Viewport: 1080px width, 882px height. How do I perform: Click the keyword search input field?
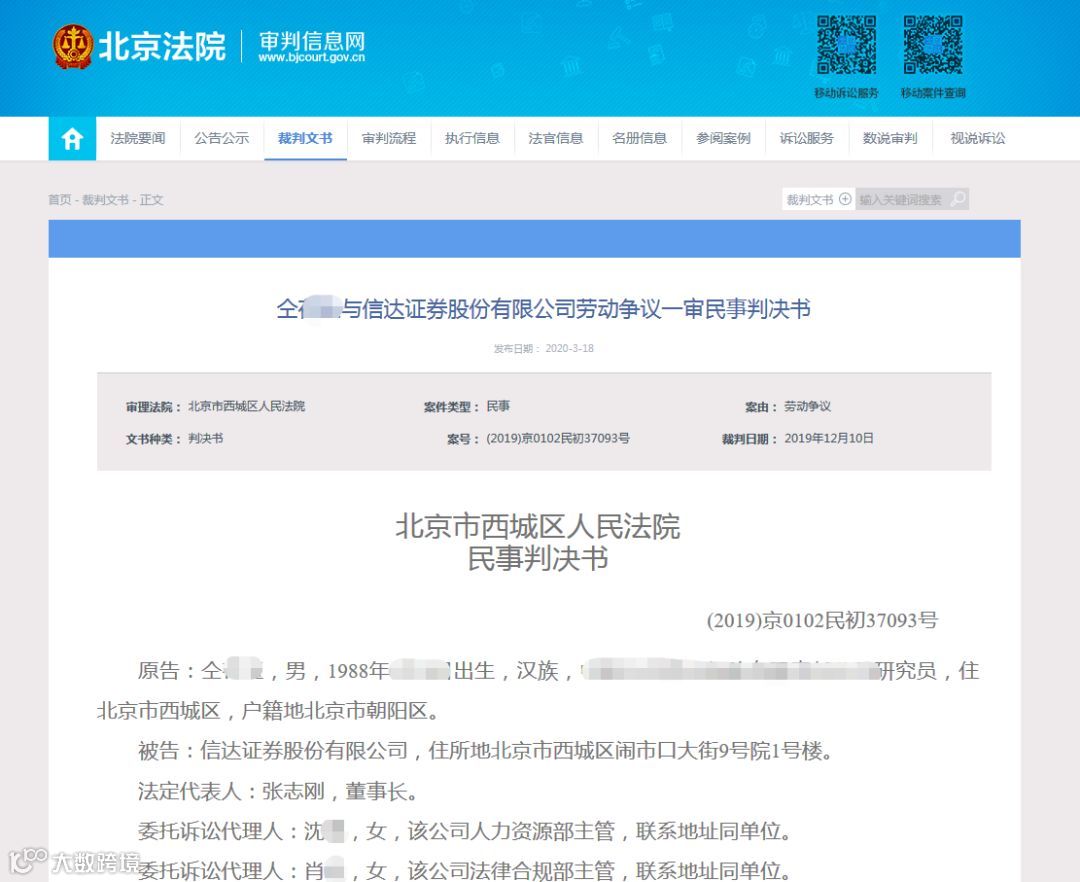[x=902, y=200]
